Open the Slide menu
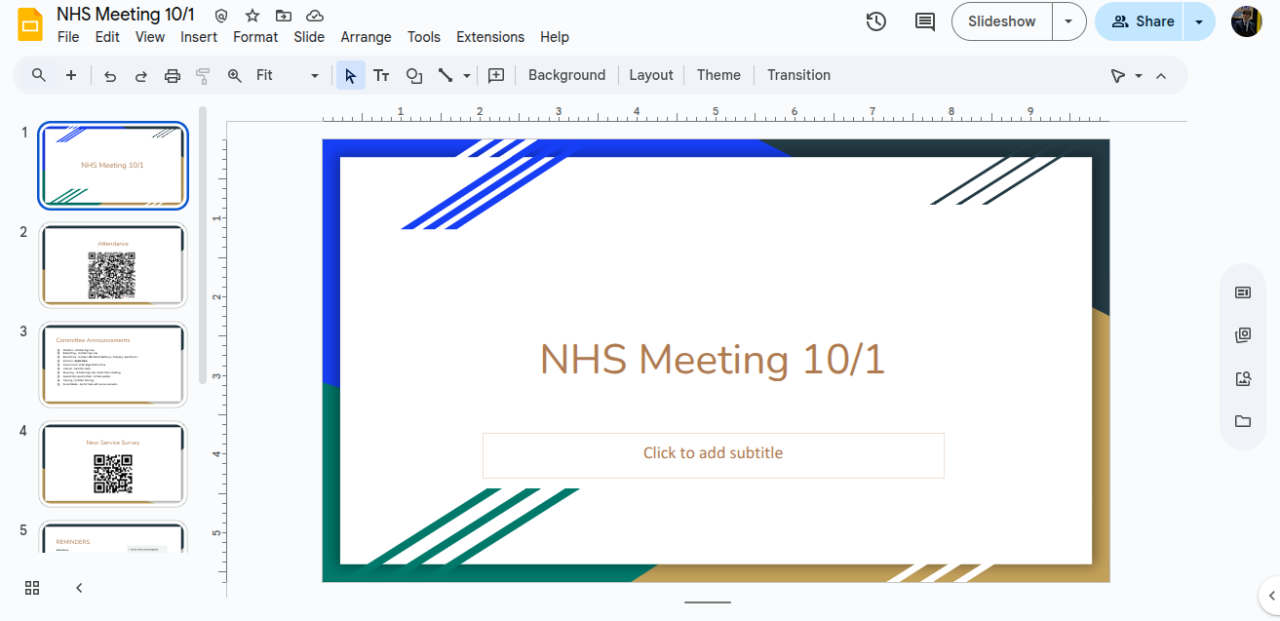 coord(309,37)
